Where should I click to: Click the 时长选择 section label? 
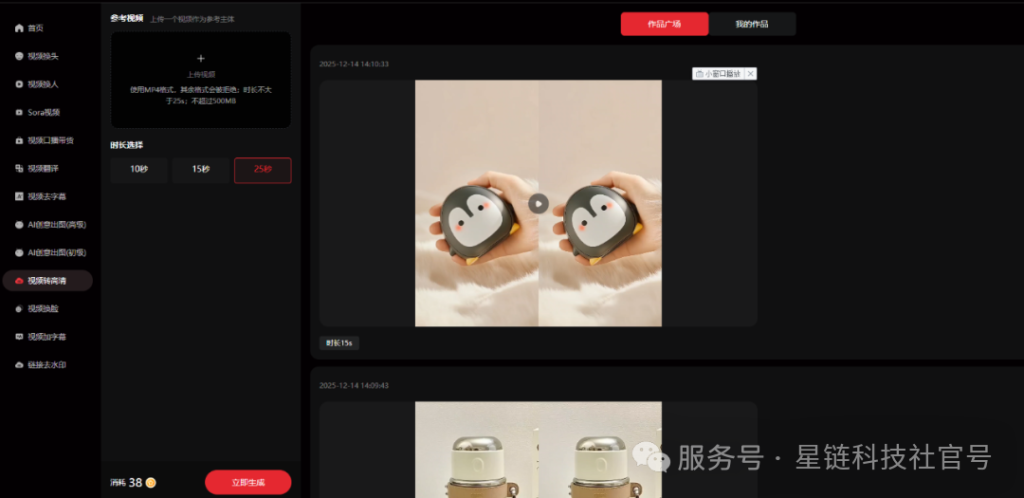[127, 145]
